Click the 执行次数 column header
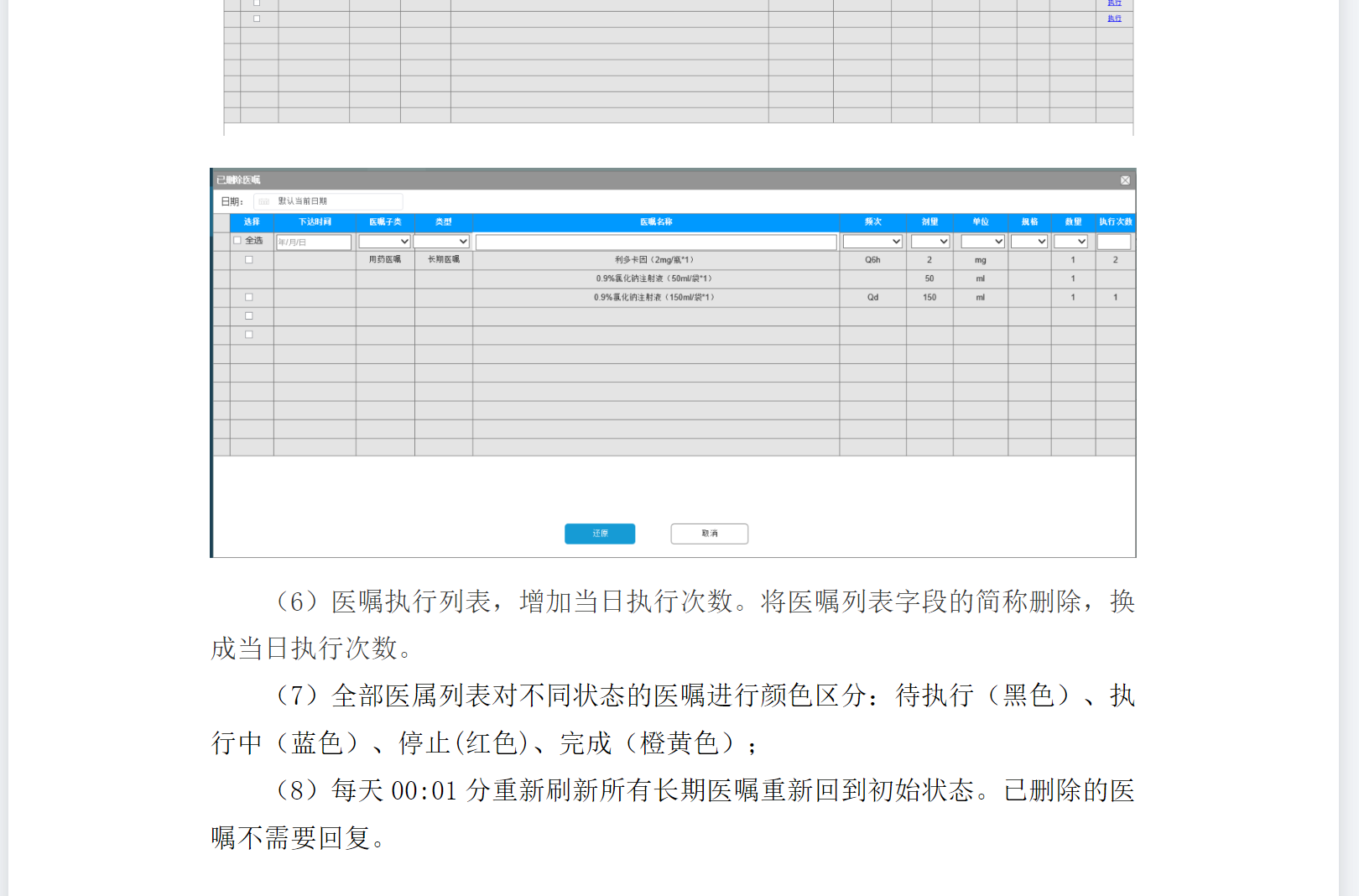Viewport: 1359px width, 896px height. click(x=1116, y=222)
